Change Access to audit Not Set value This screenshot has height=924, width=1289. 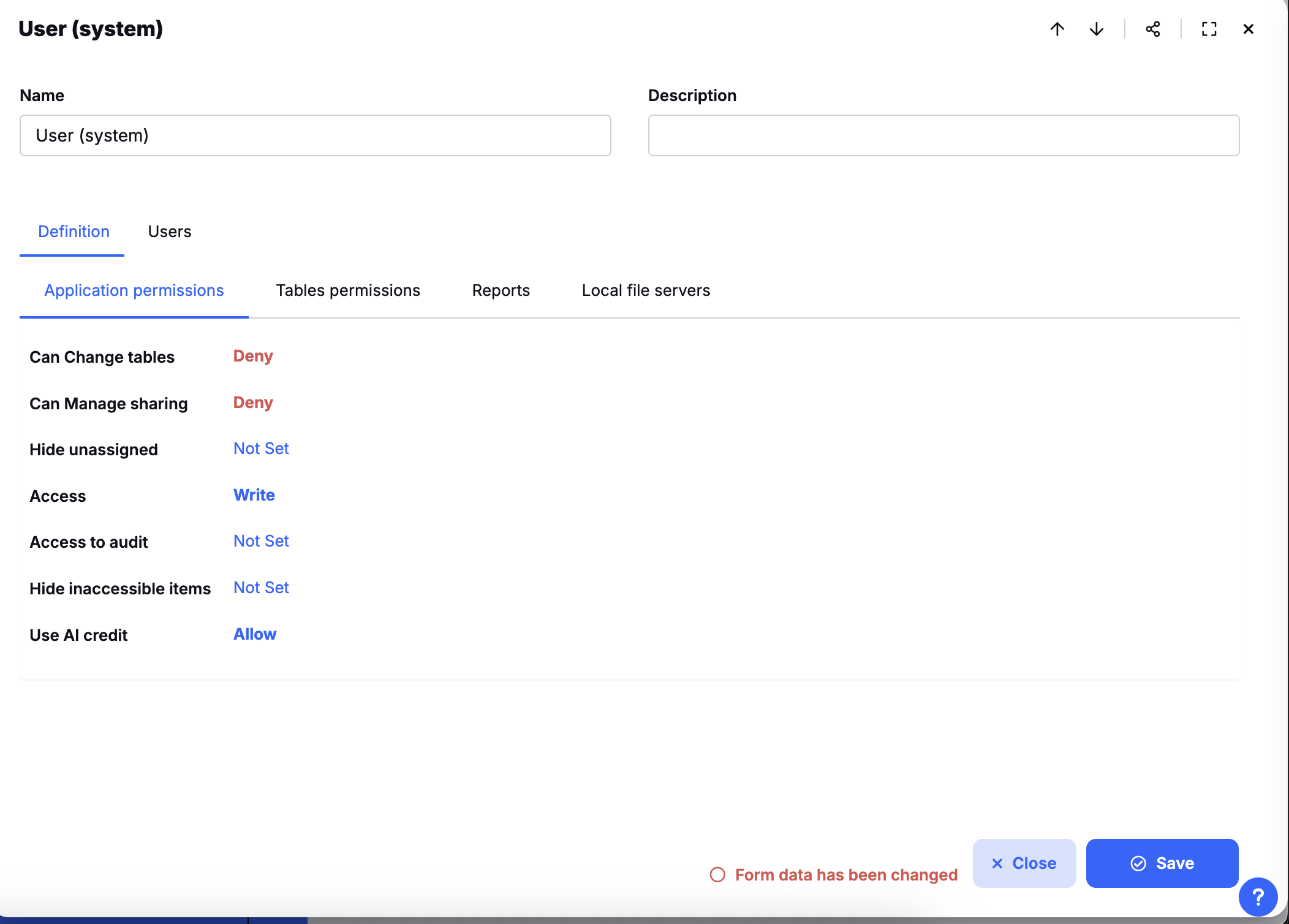[261, 541]
